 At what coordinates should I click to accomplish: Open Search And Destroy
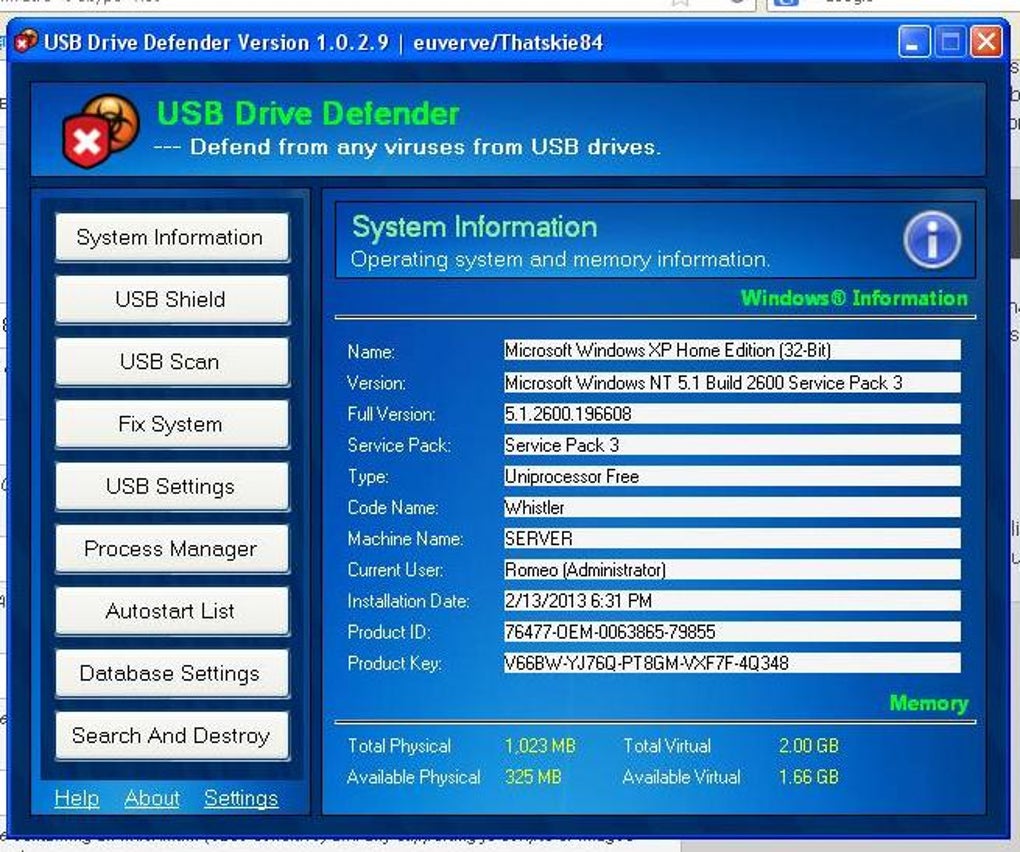172,736
